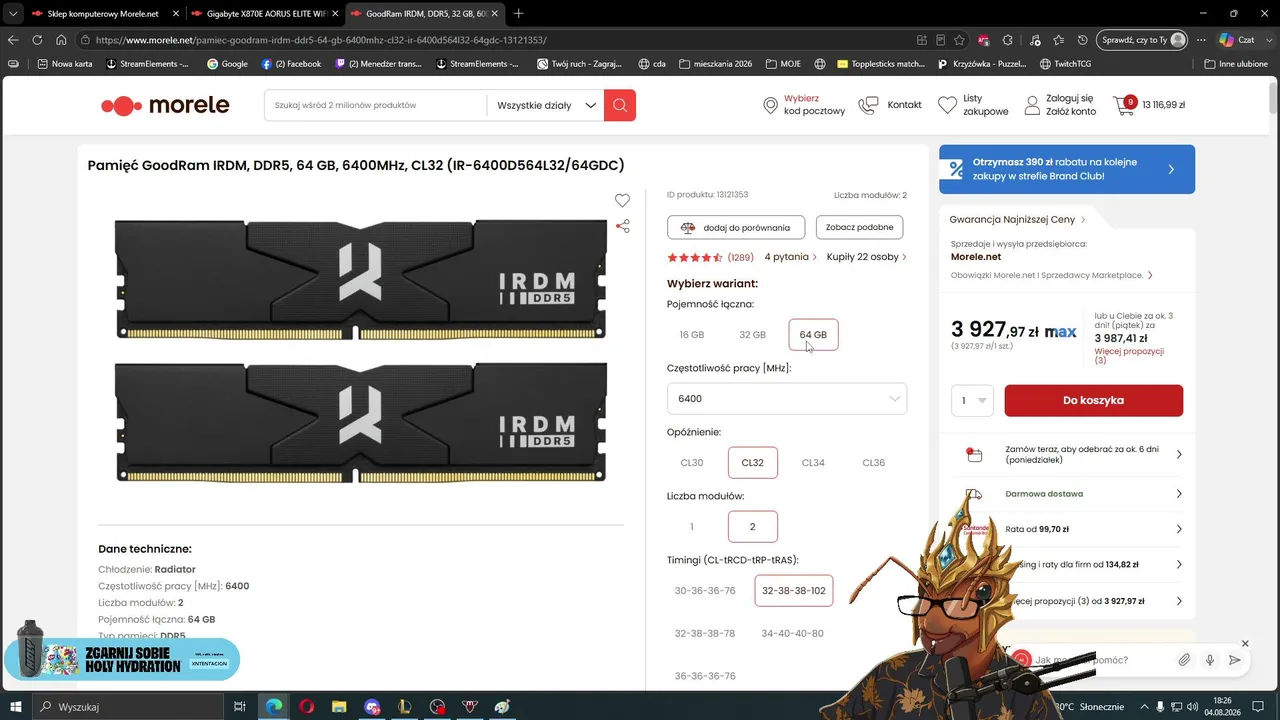Viewport: 1280px width, 720px height.
Task: Open the TwitchTCG bookmark
Action: tap(1065, 64)
